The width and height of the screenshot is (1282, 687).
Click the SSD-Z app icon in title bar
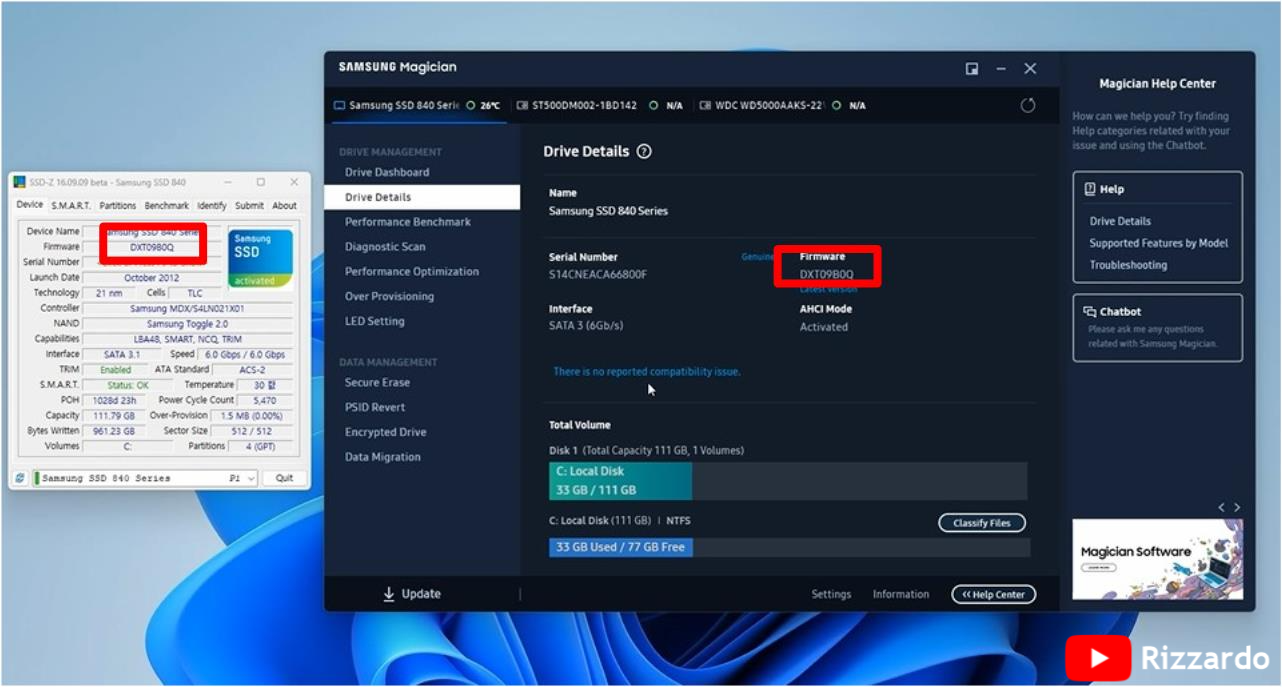click(19, 182)
